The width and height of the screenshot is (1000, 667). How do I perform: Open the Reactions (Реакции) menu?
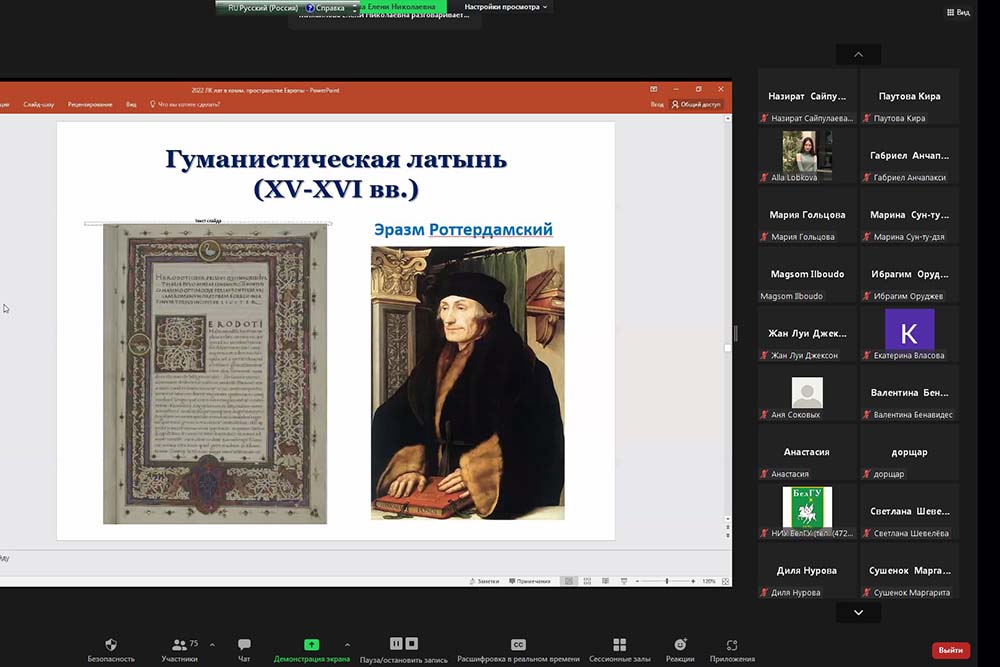(680, 645)
